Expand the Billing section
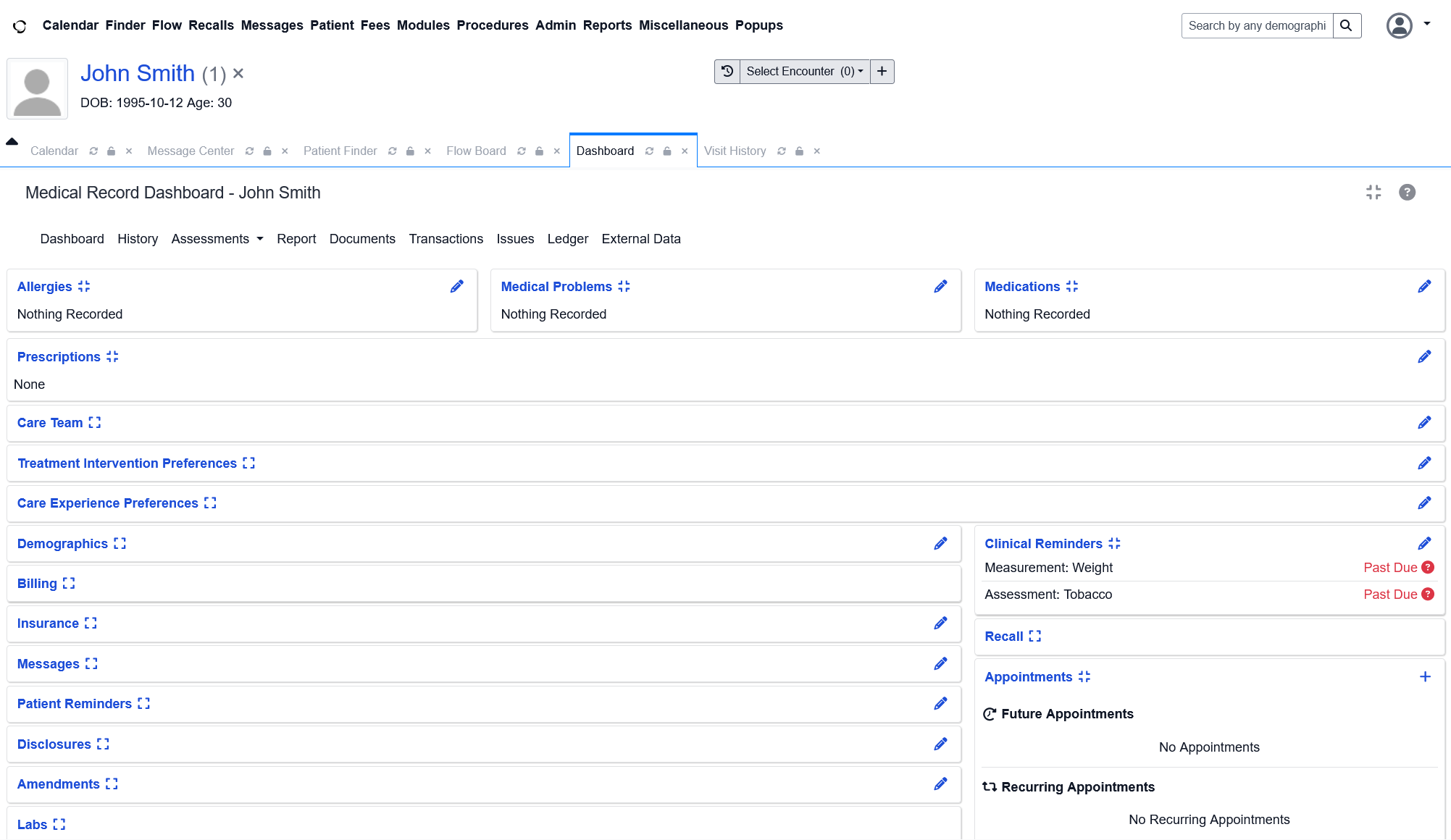The width and height of the screenshot is (1451, 840). coord(69,584)
